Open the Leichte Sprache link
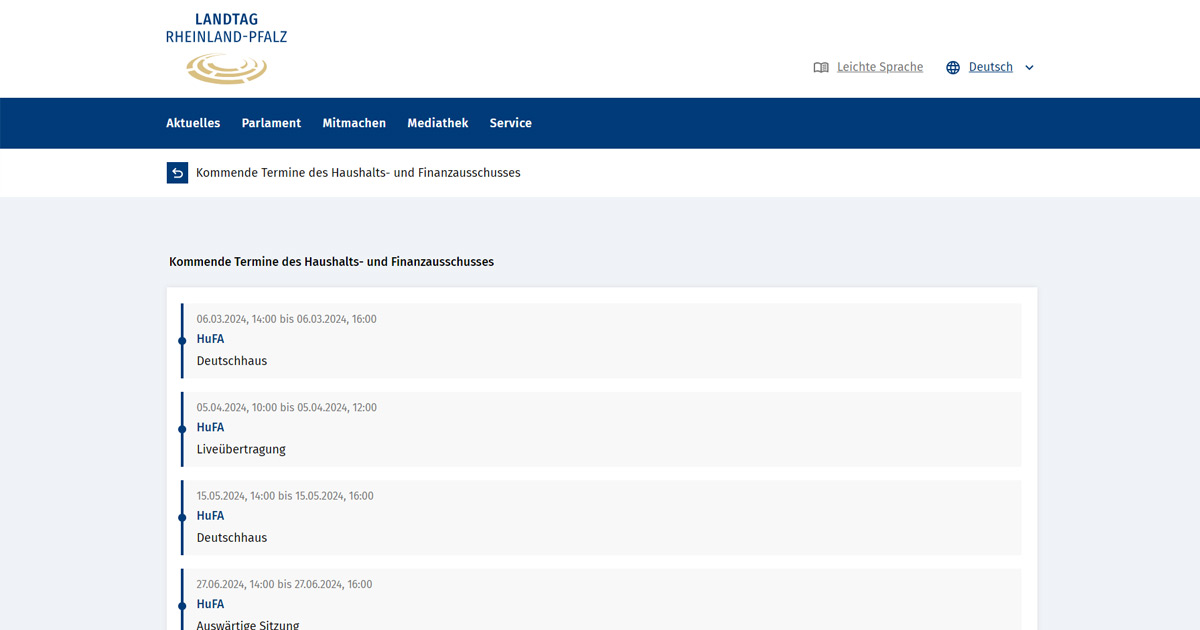Image resolution: width=1200 pixels, height=630 pixels. (879, 67)
